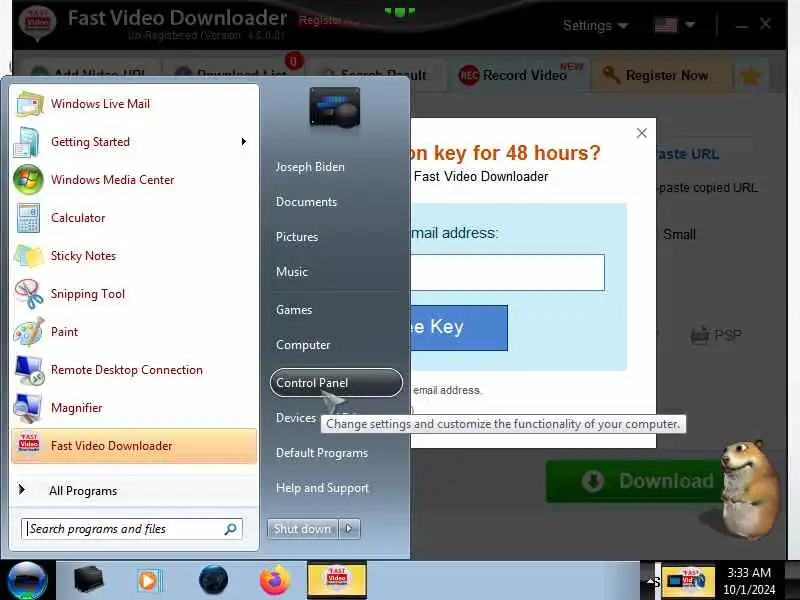This screenshot has width=800, height=600.
Task: Open the black folder taskbar icon
Action: [89, 580]
